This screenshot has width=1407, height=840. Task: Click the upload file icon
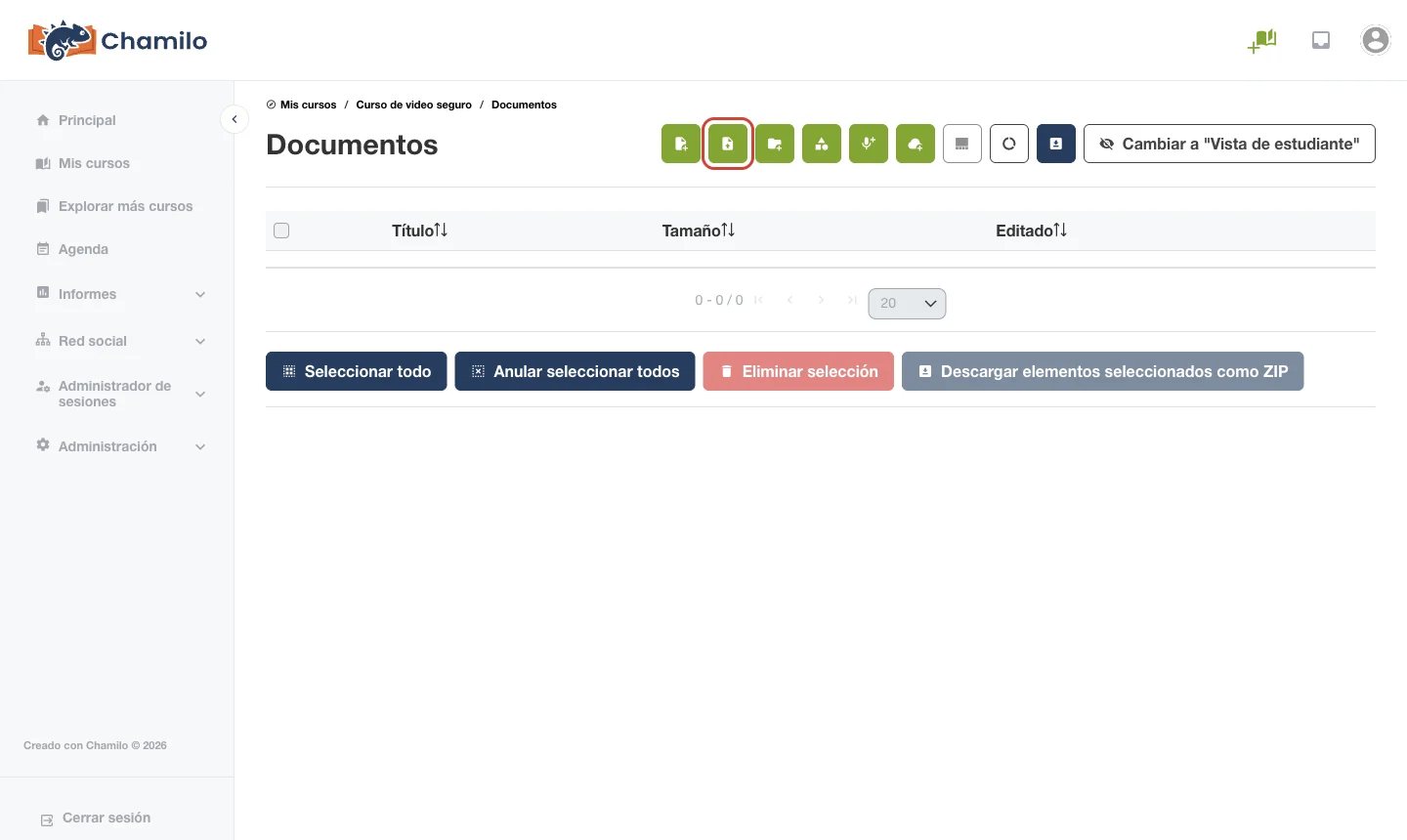pyautogui.click(x=728, y=144)
